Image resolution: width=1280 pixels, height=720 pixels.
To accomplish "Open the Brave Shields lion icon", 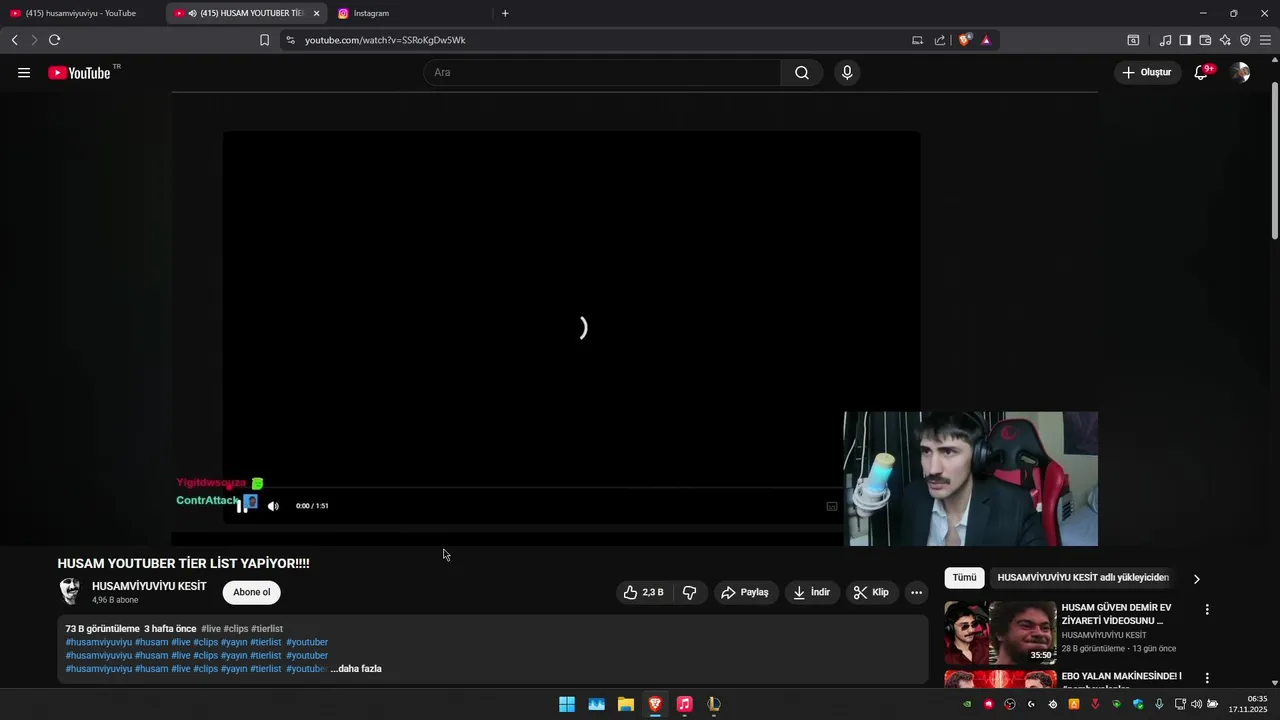I will pyautogui.click(x=964, y=40).
